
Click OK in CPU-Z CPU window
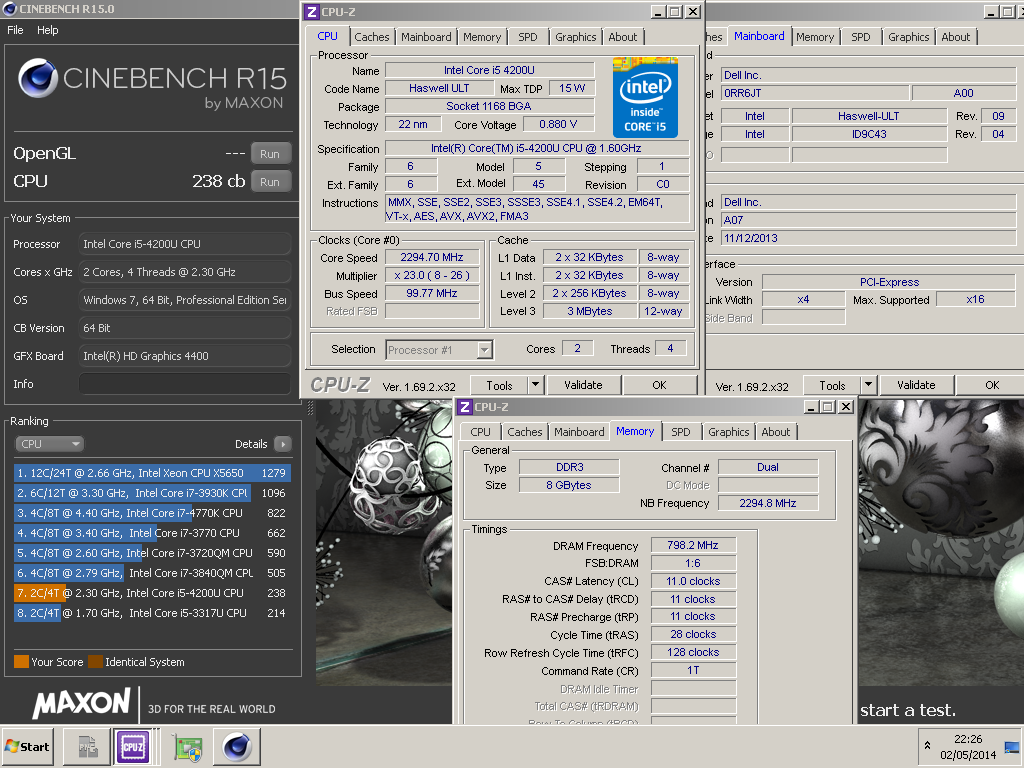tap(660, 385)
